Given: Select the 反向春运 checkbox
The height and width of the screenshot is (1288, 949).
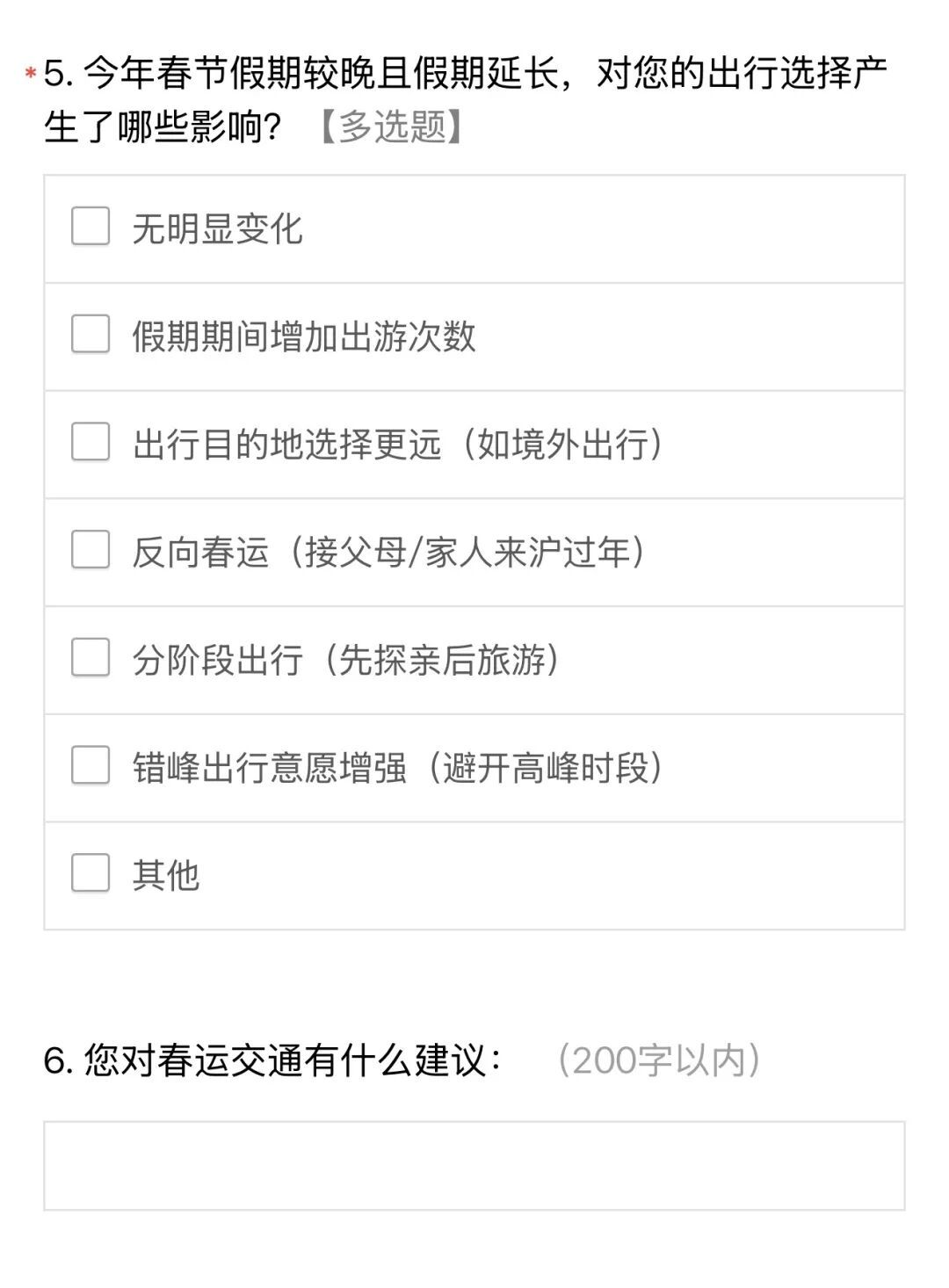Looking at the screenshot, I should click(91, 550).
